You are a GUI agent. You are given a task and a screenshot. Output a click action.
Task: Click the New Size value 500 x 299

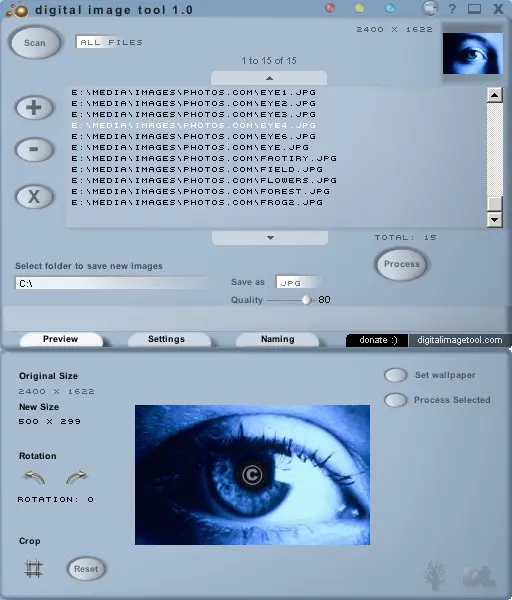(x=50, y=422)
